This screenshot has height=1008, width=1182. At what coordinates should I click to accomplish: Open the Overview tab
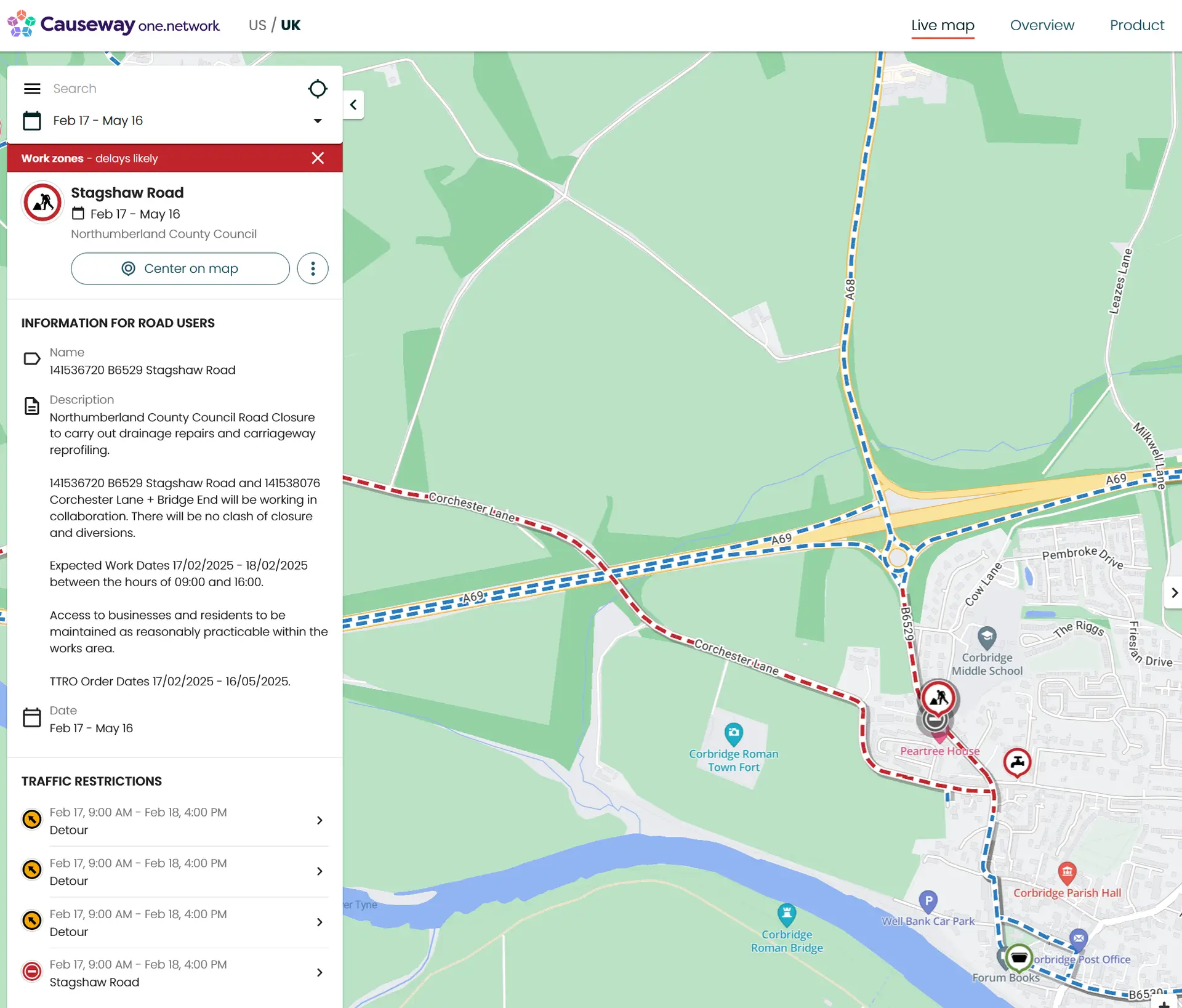pyautogui.click(x=1042, y=25)
